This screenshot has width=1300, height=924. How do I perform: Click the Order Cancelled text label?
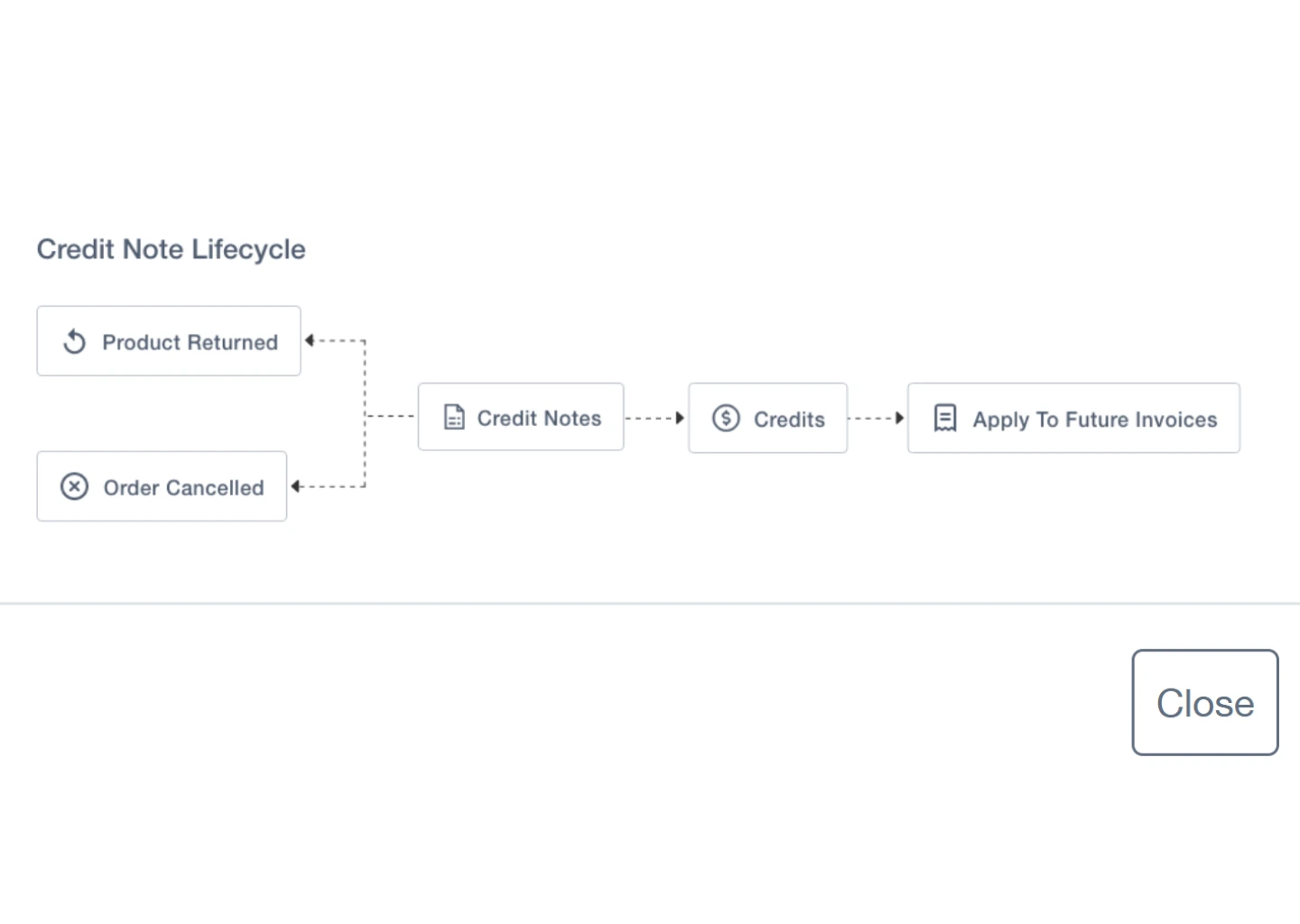[183, 487]
